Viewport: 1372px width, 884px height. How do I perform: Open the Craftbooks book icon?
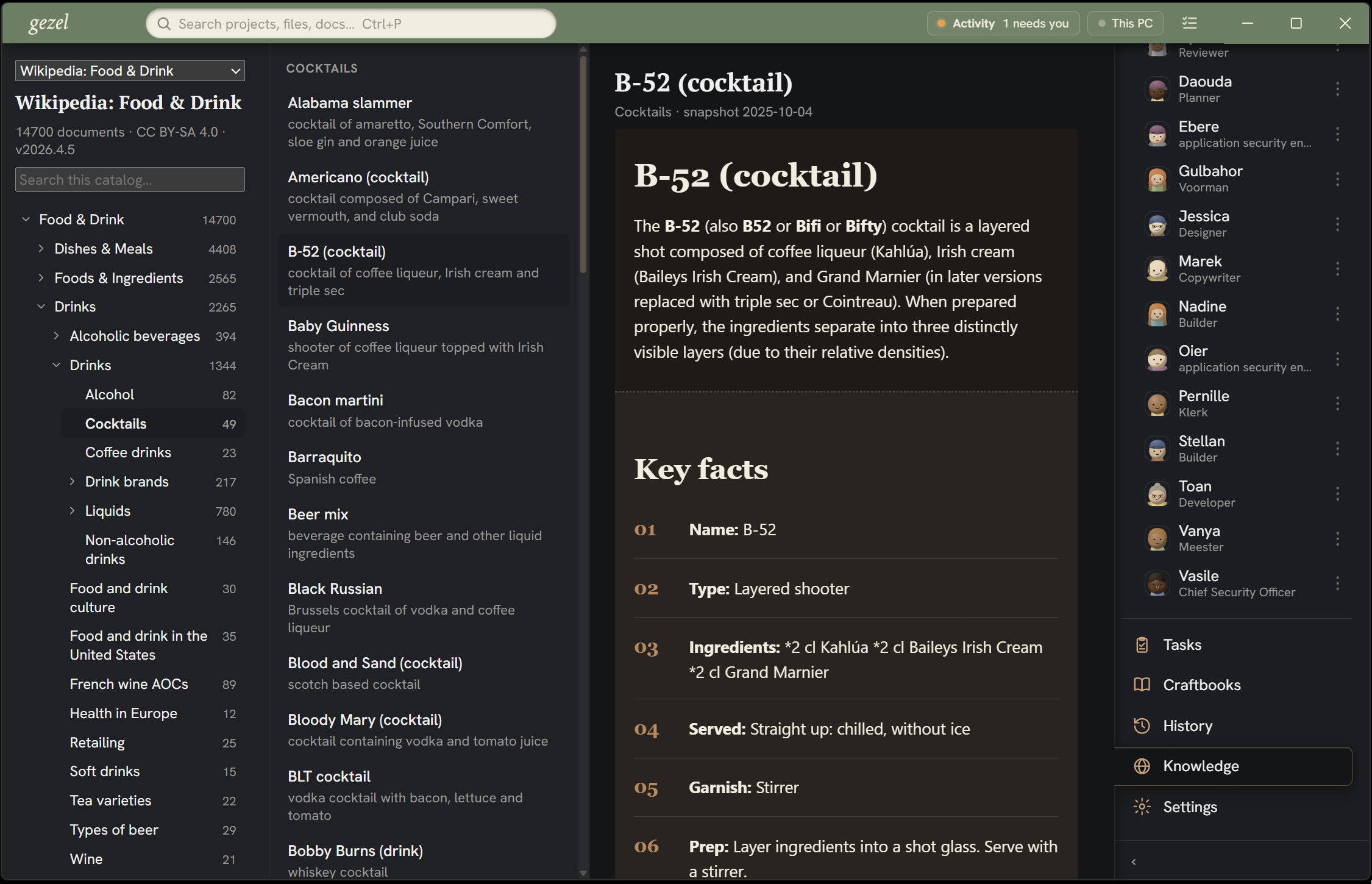pos(1142,685)
